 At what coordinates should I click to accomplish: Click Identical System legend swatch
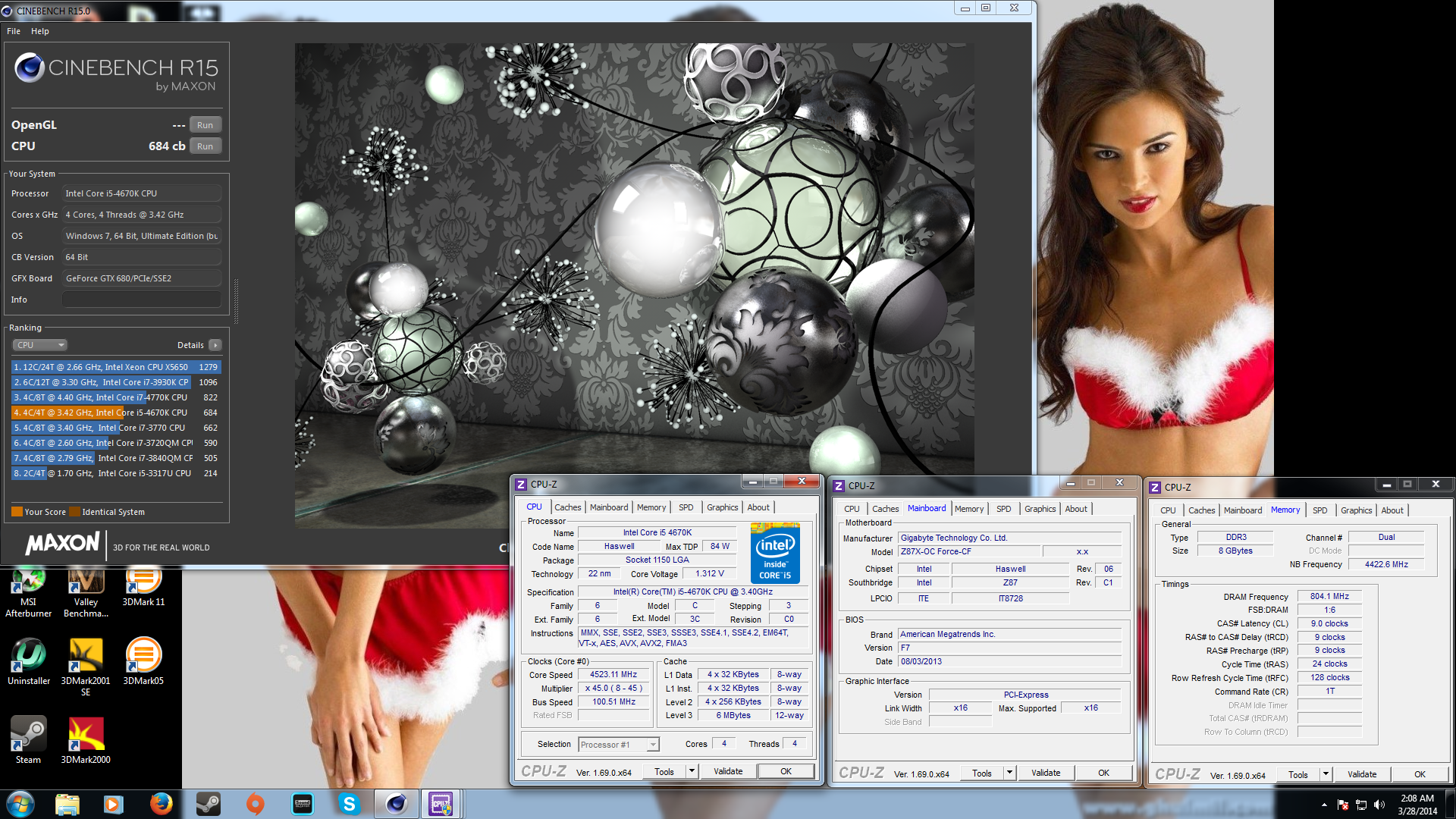74,512
